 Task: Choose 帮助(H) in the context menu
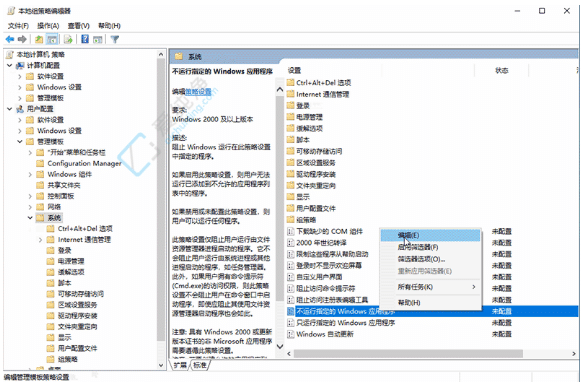(x=431, y=302)
